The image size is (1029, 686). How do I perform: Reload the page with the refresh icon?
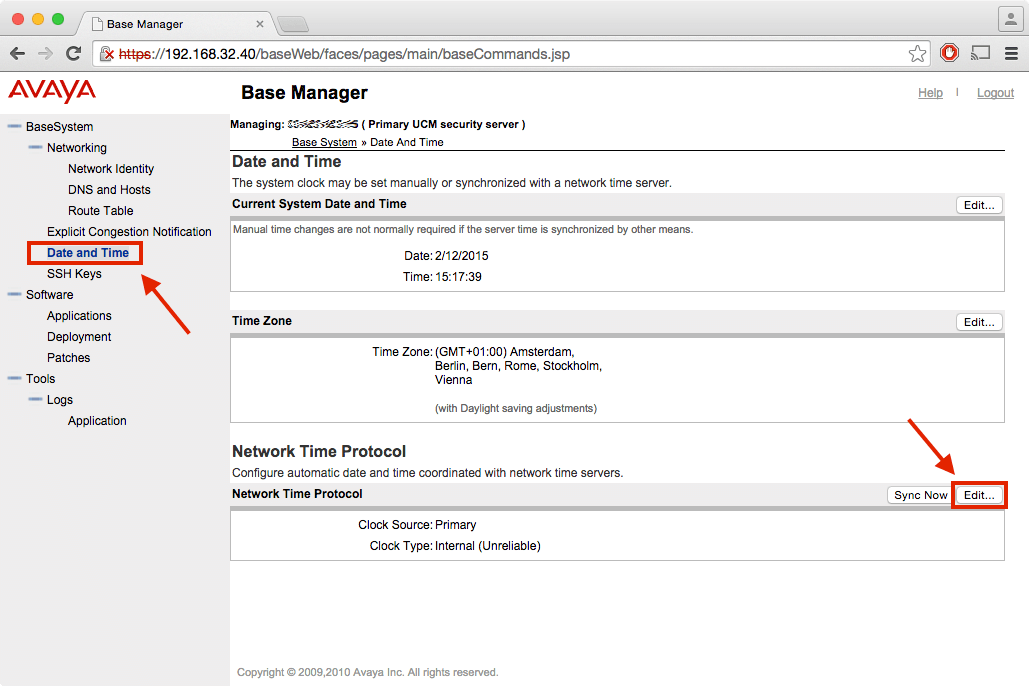pyautogui.click(x=74, y=54)
